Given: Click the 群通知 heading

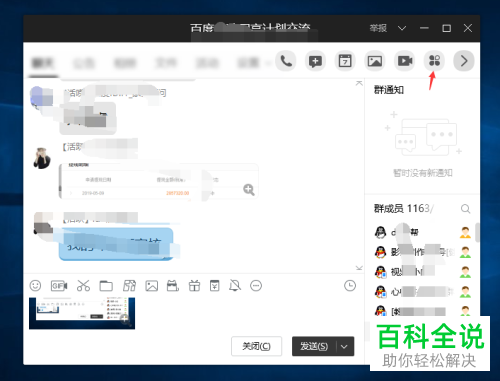Looking at the screenshot, I should [389, 90].
